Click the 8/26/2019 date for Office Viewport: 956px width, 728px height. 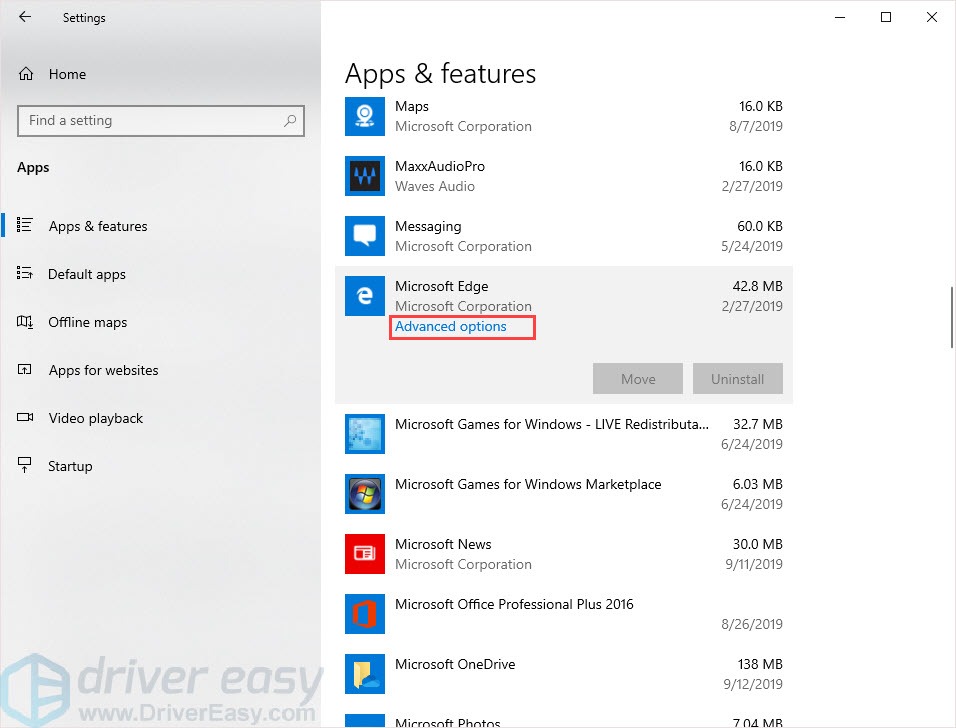pyautogui.click(x=752, y=624)
